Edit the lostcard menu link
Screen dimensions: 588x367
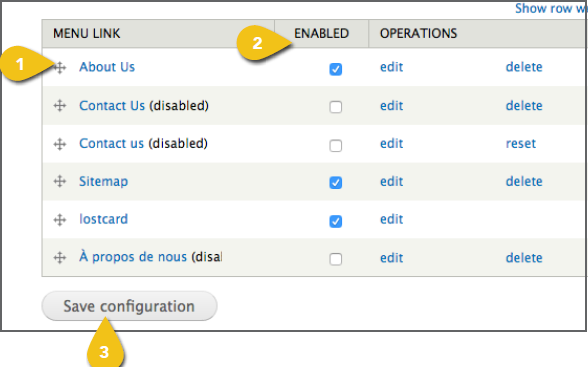coord(392,219)
